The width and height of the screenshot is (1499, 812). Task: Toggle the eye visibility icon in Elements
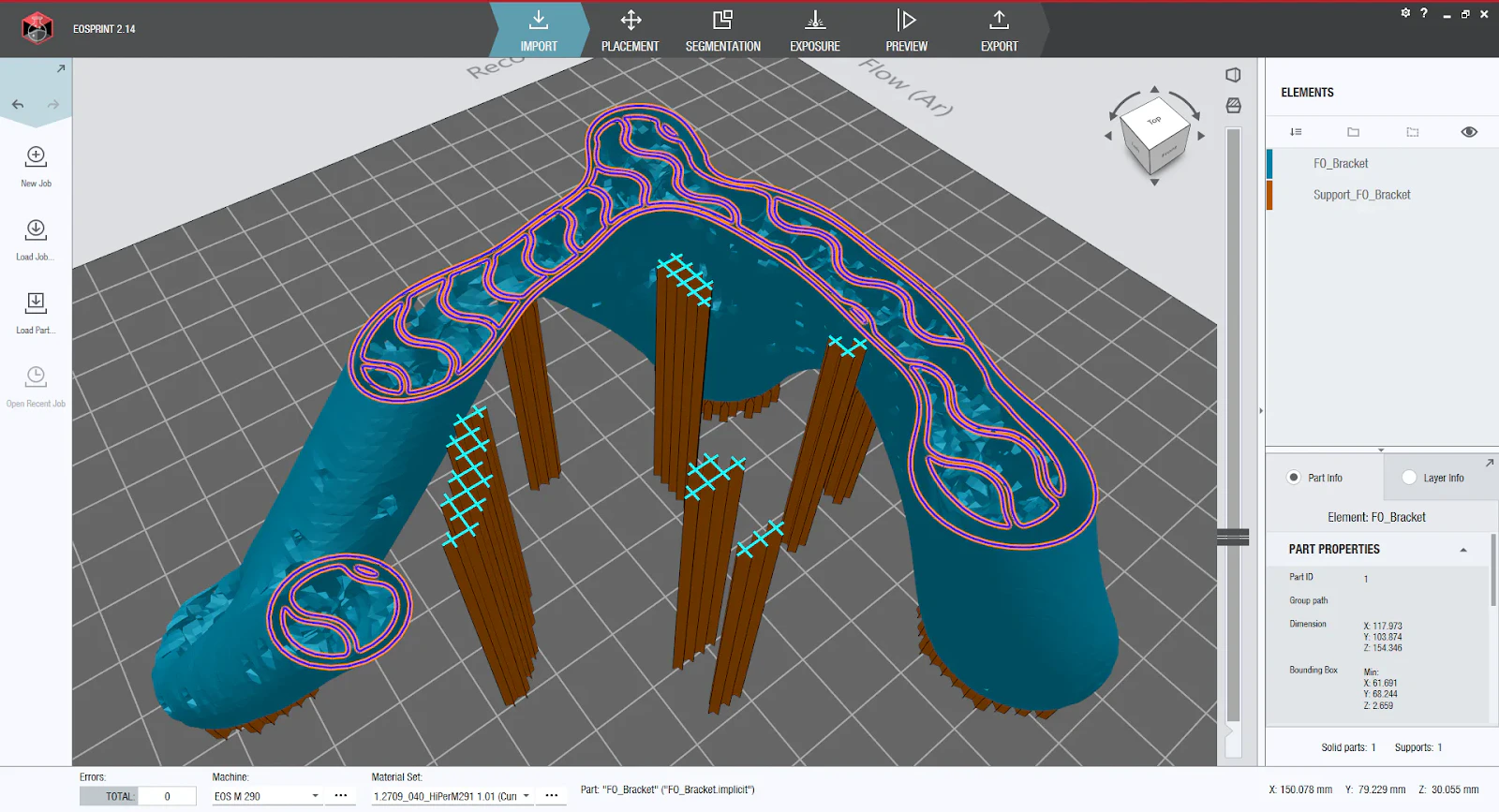(1468, 132)
